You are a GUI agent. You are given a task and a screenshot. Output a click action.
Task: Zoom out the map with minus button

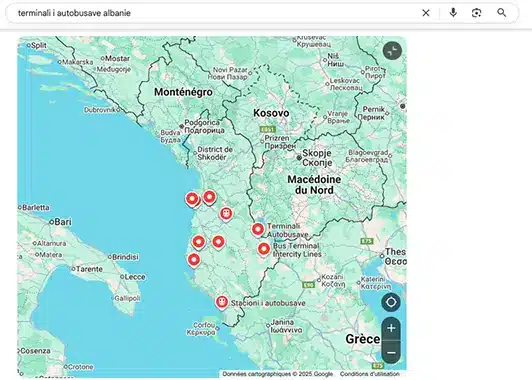pos(391,353)
